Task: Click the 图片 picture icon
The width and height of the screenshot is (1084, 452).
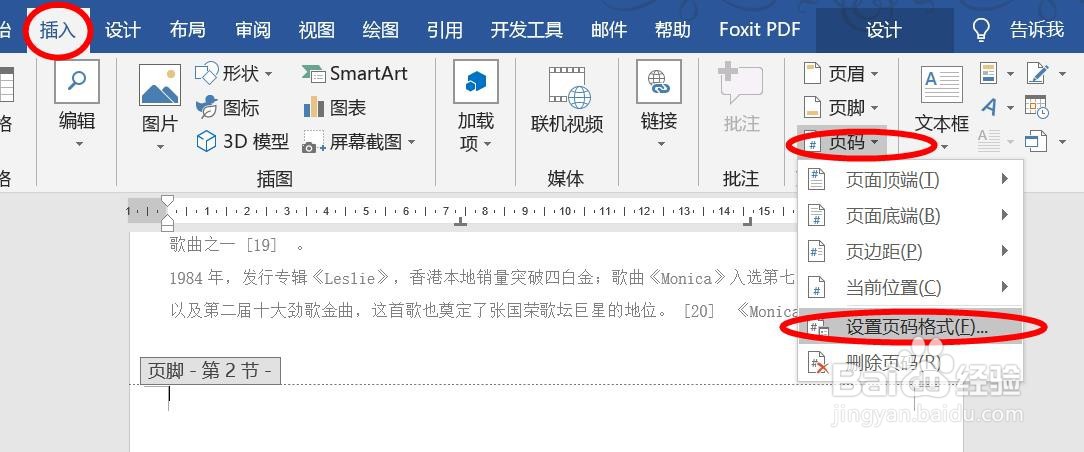Action: [x=160, y=86]
